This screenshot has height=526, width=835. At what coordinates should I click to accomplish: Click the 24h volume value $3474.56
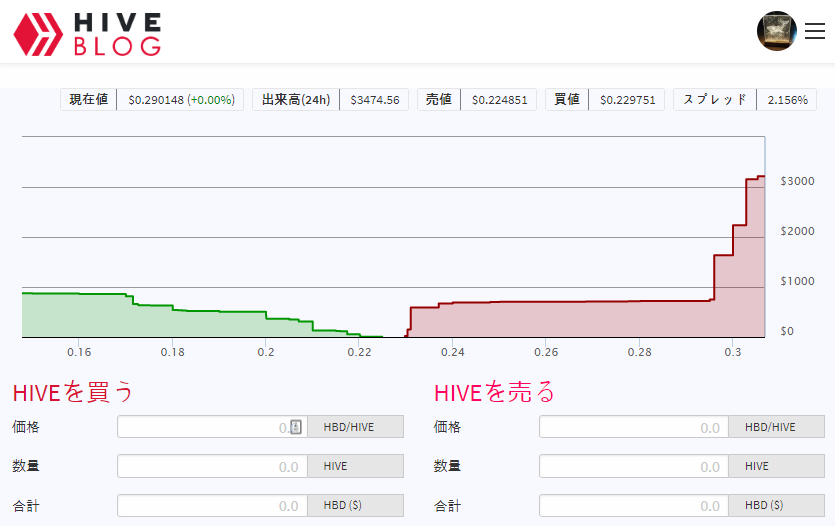(x=375, y=100)
